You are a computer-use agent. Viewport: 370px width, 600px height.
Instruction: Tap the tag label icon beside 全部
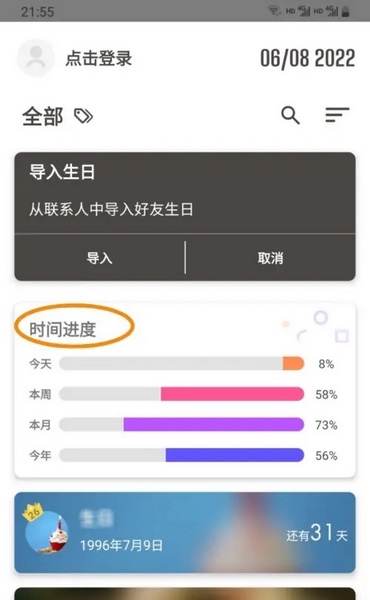83,116
